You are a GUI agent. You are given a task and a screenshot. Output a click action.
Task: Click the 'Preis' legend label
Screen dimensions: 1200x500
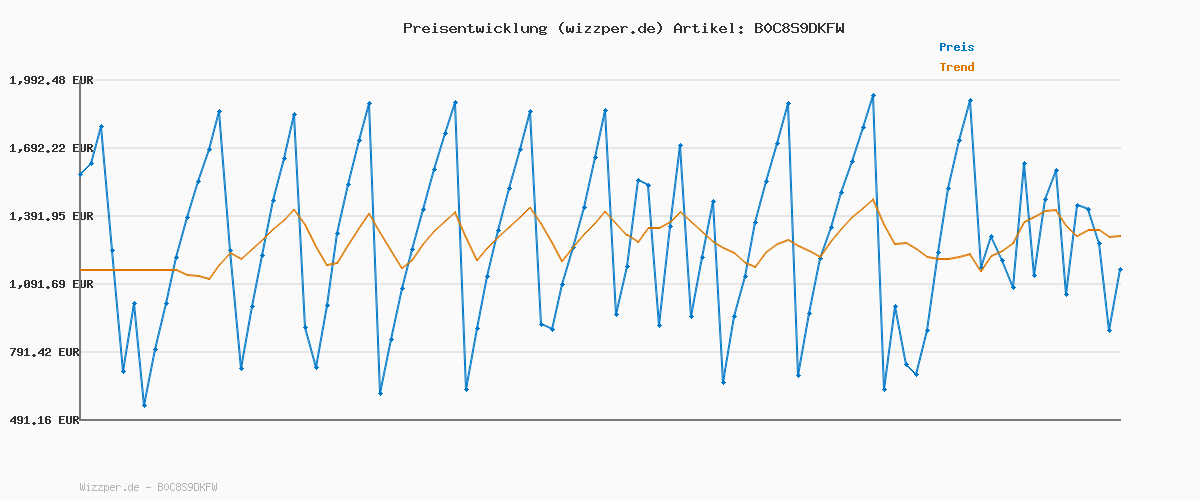(956, 47)
